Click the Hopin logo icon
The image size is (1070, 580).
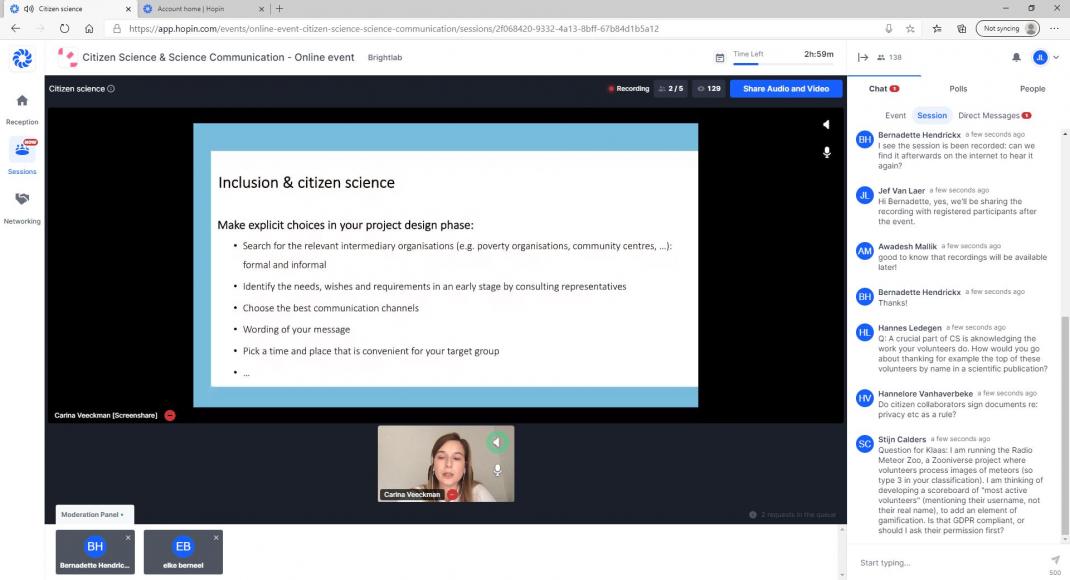[x=22, y=59]
